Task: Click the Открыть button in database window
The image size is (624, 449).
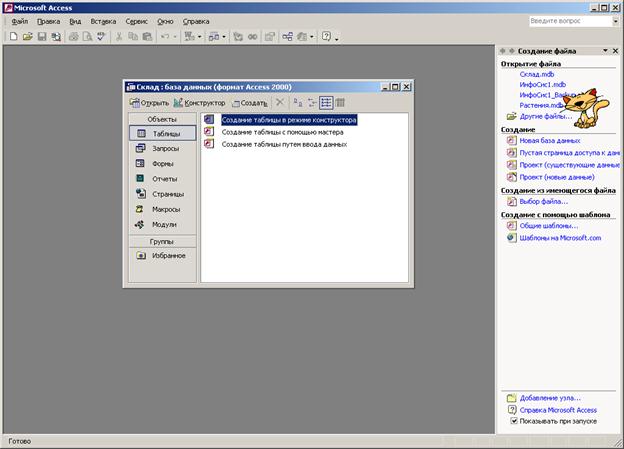Action: (x=149, y=103)
